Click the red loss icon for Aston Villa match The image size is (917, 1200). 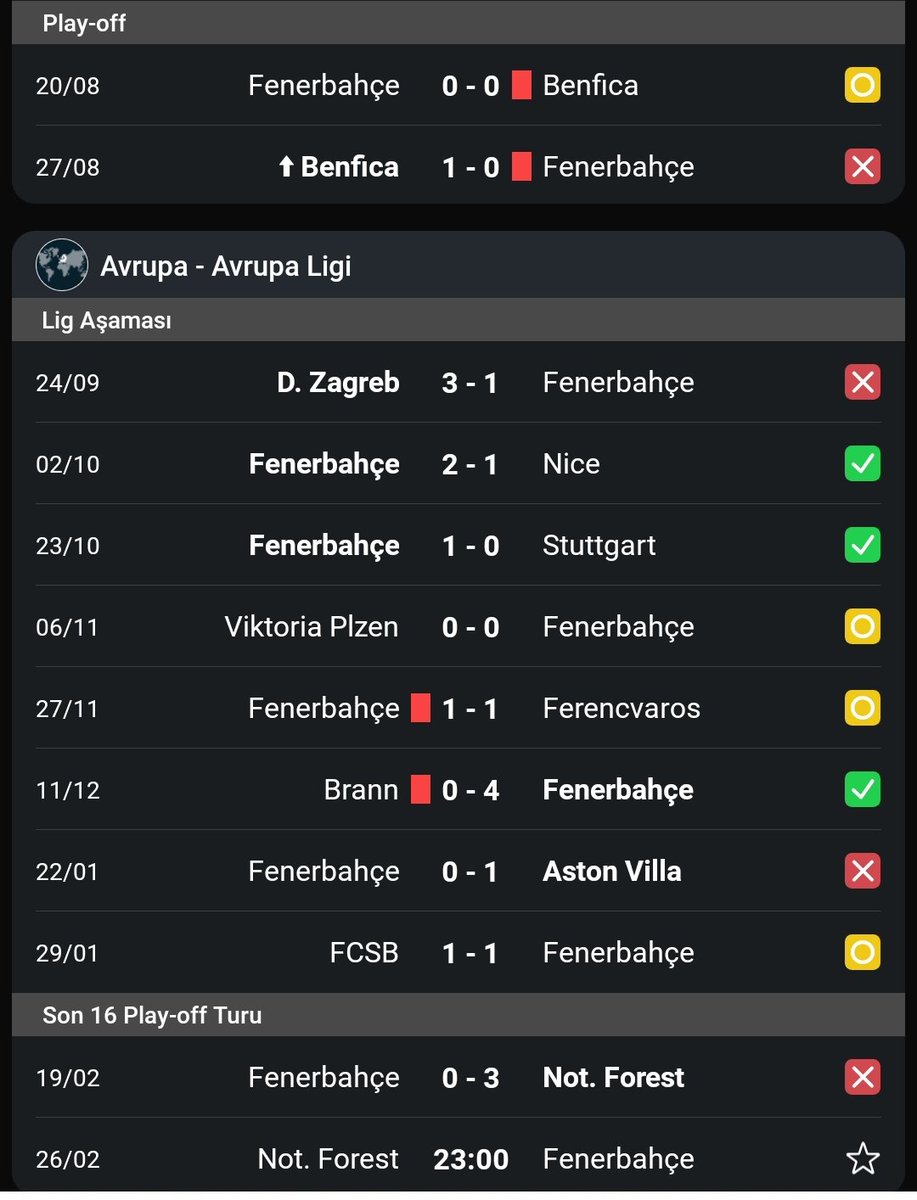[862, 871]
